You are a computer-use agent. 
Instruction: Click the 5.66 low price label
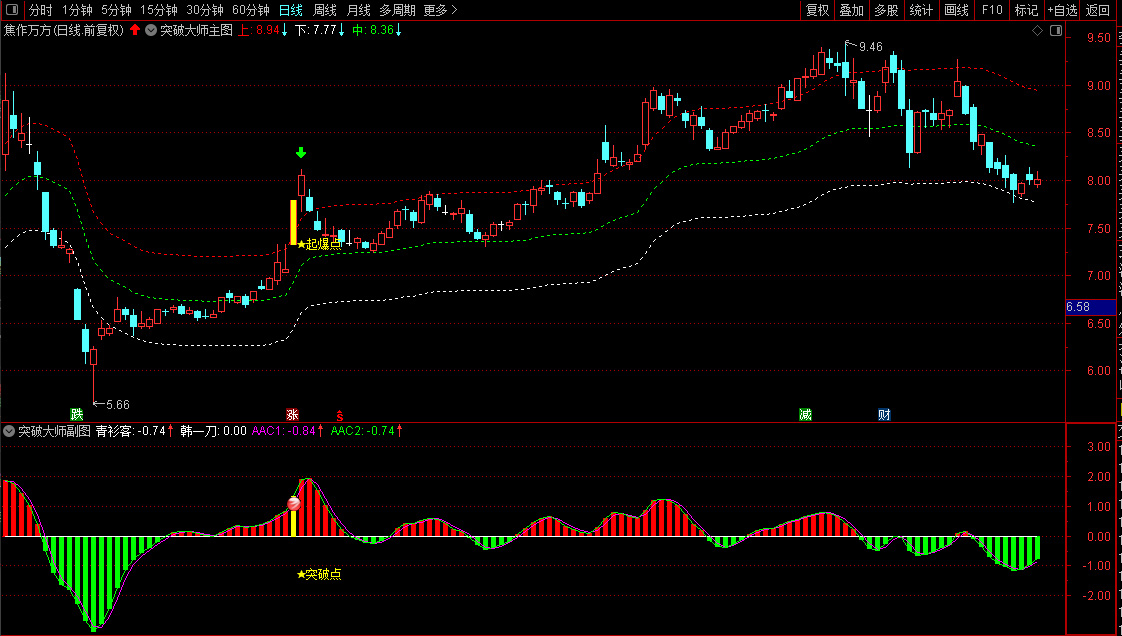point(117,405)
